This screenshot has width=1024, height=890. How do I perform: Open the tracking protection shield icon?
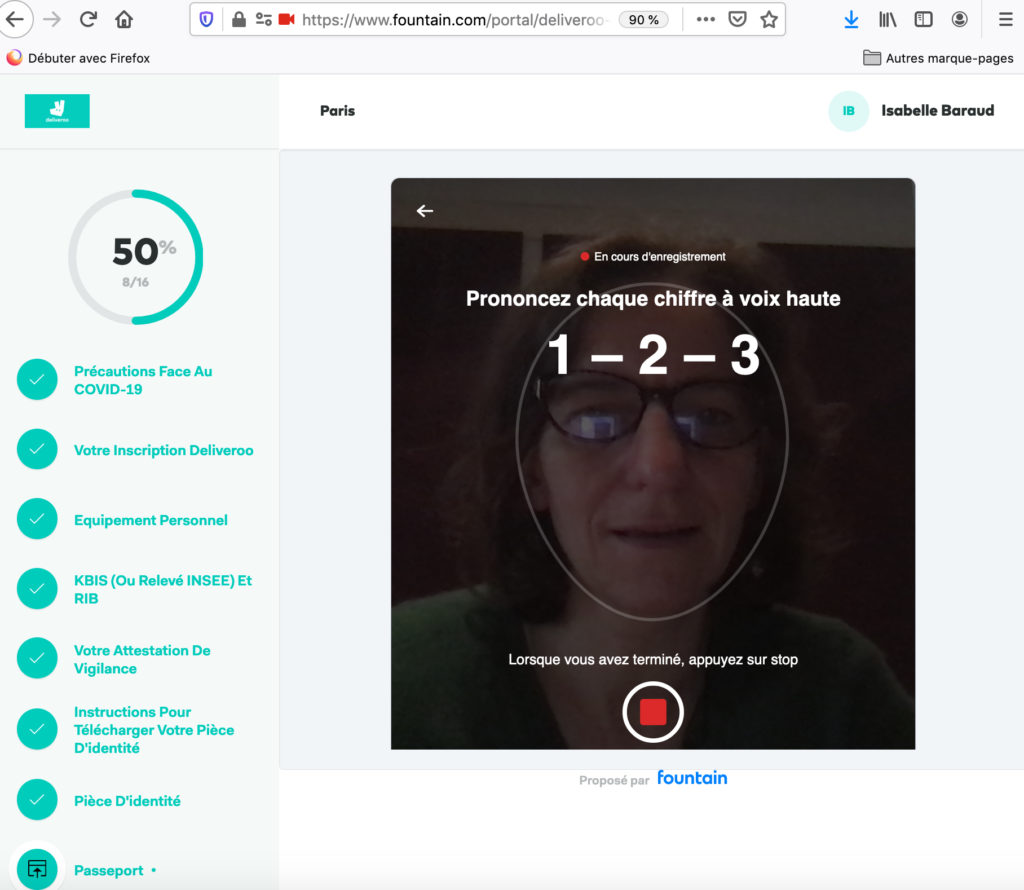206,20
